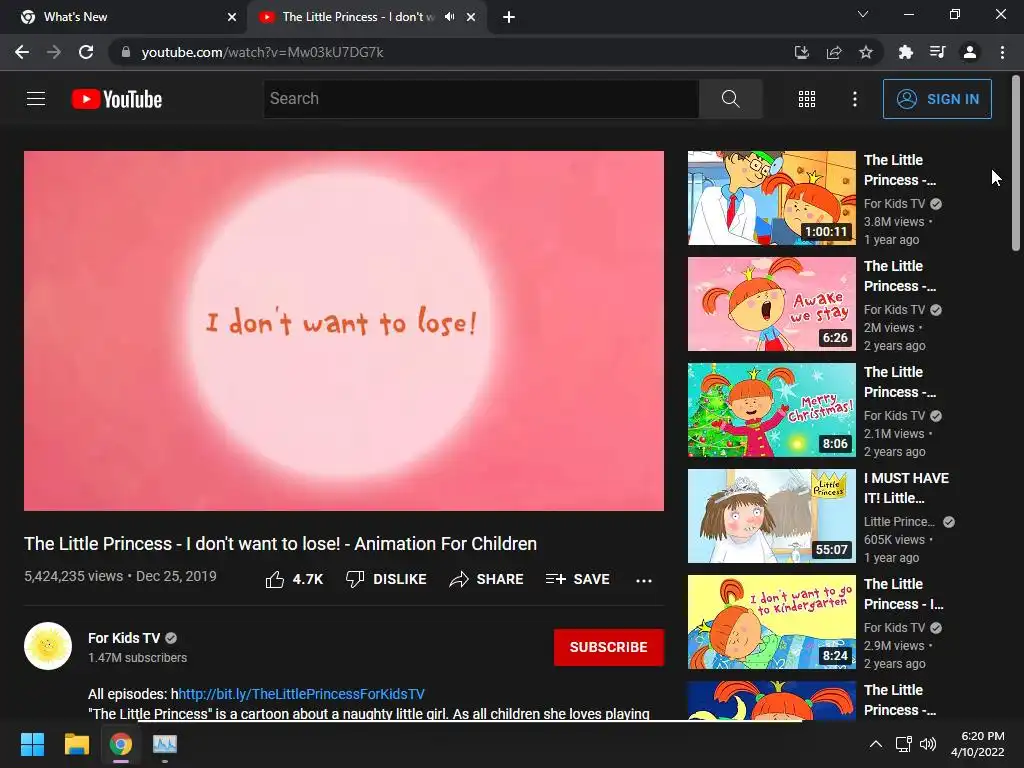The width and height of the screenshot is (1024, 768).
Task: Open the I MUST HAVE IT video thumbnail
Action: point(771,516)
